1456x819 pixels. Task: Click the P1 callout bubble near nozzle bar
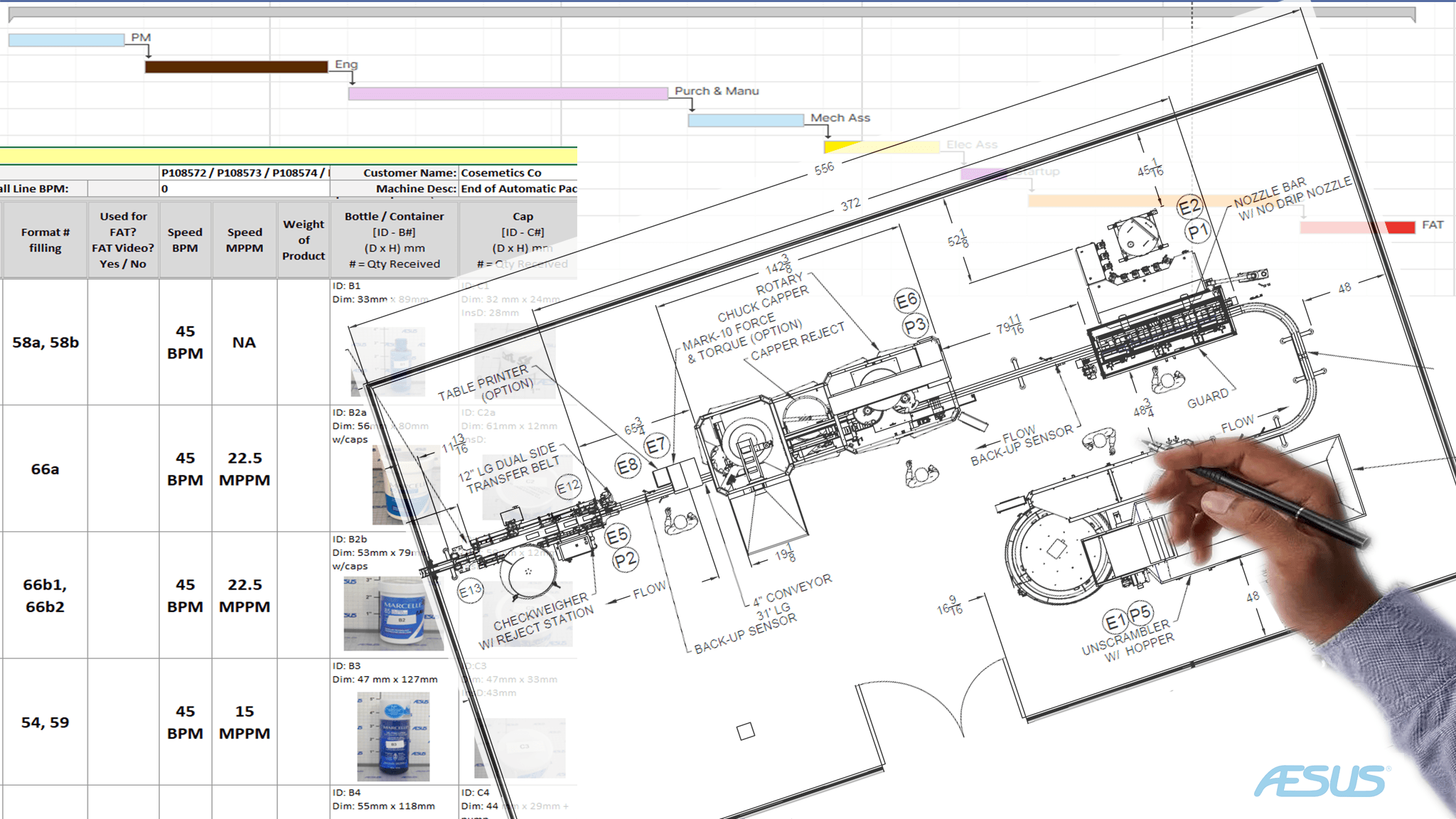(x=1198, y=232)
